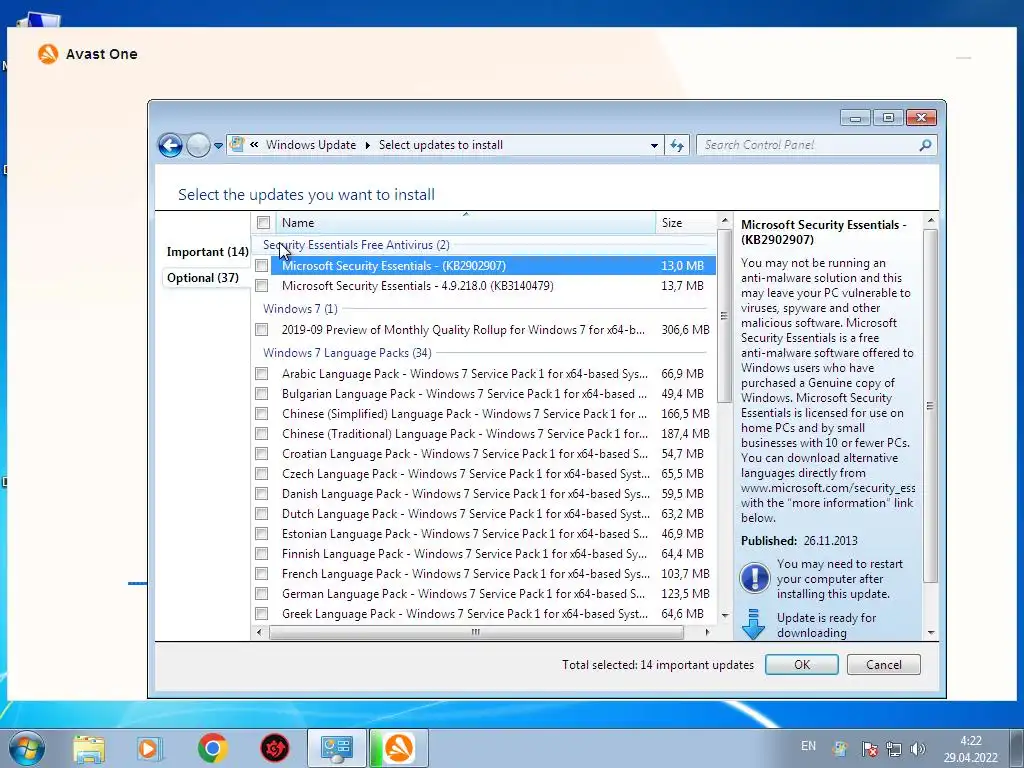Click the restart warning exclamation icon
The height and width of the screenshot is (768, 1024).
tap(754, 578)
